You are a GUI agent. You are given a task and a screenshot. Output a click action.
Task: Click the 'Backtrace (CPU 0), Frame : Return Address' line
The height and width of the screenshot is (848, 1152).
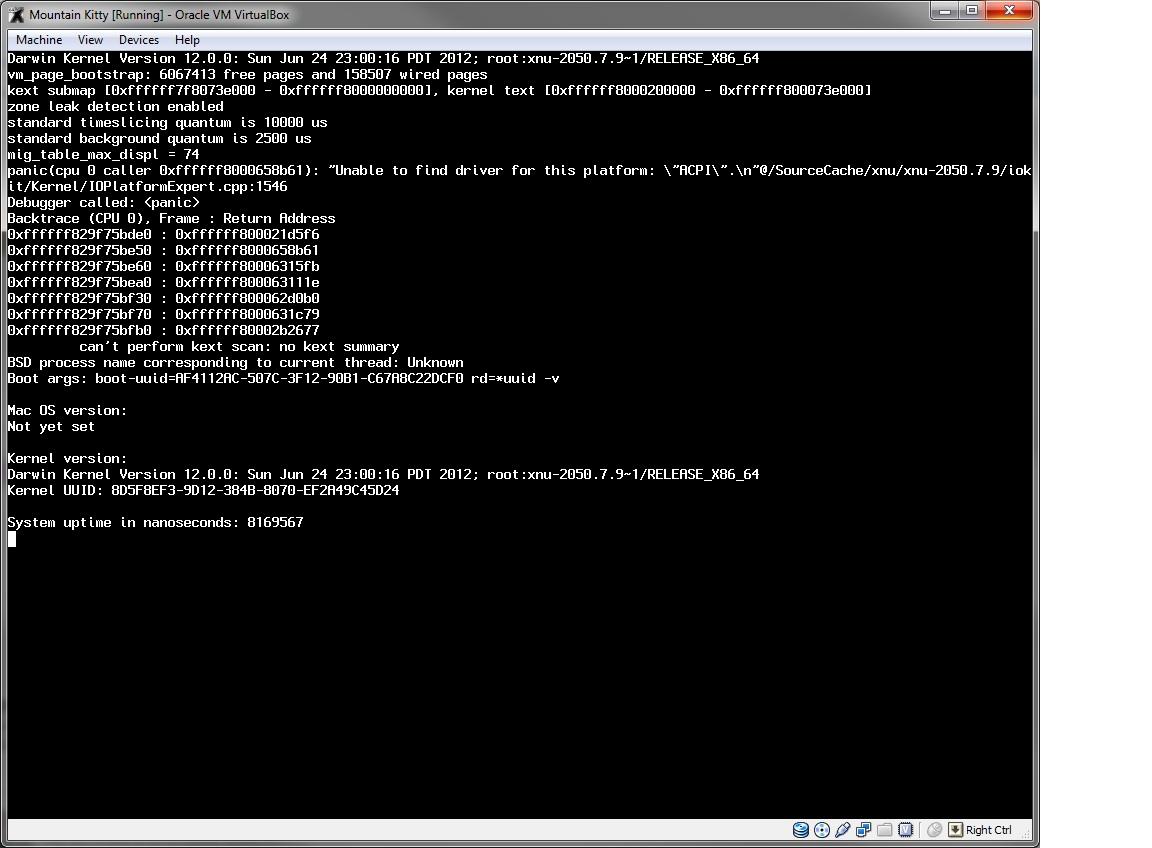171,218
